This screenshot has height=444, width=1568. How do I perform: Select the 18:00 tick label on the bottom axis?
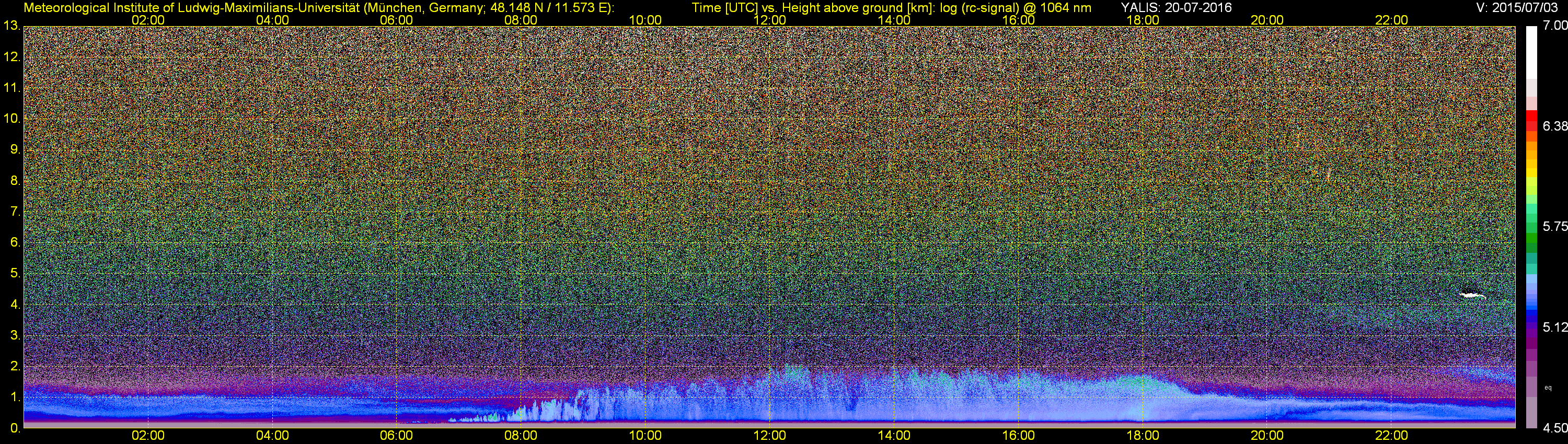(x=1143, y=436)
